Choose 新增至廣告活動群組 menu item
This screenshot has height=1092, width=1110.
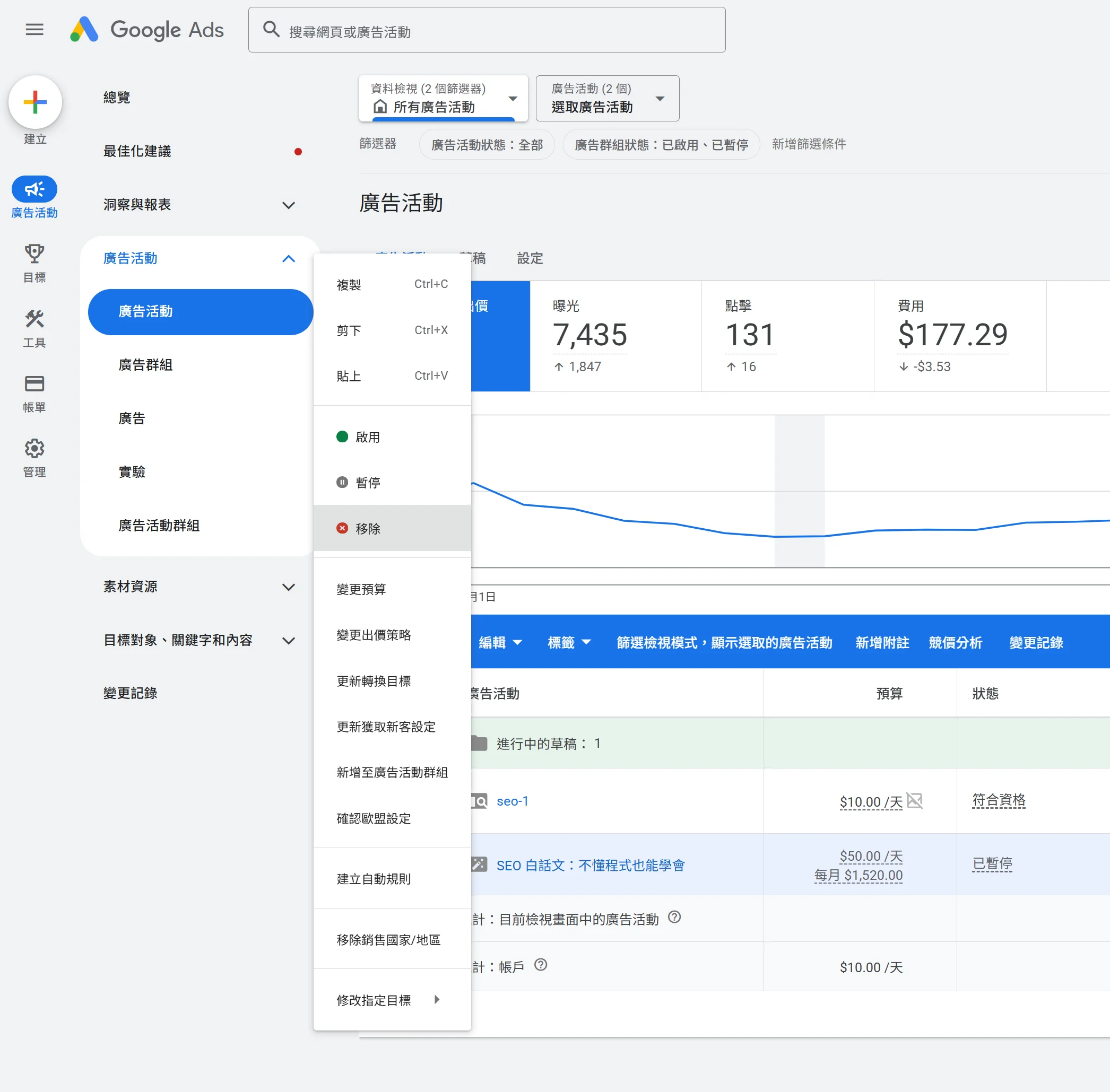tap(392, 773)
